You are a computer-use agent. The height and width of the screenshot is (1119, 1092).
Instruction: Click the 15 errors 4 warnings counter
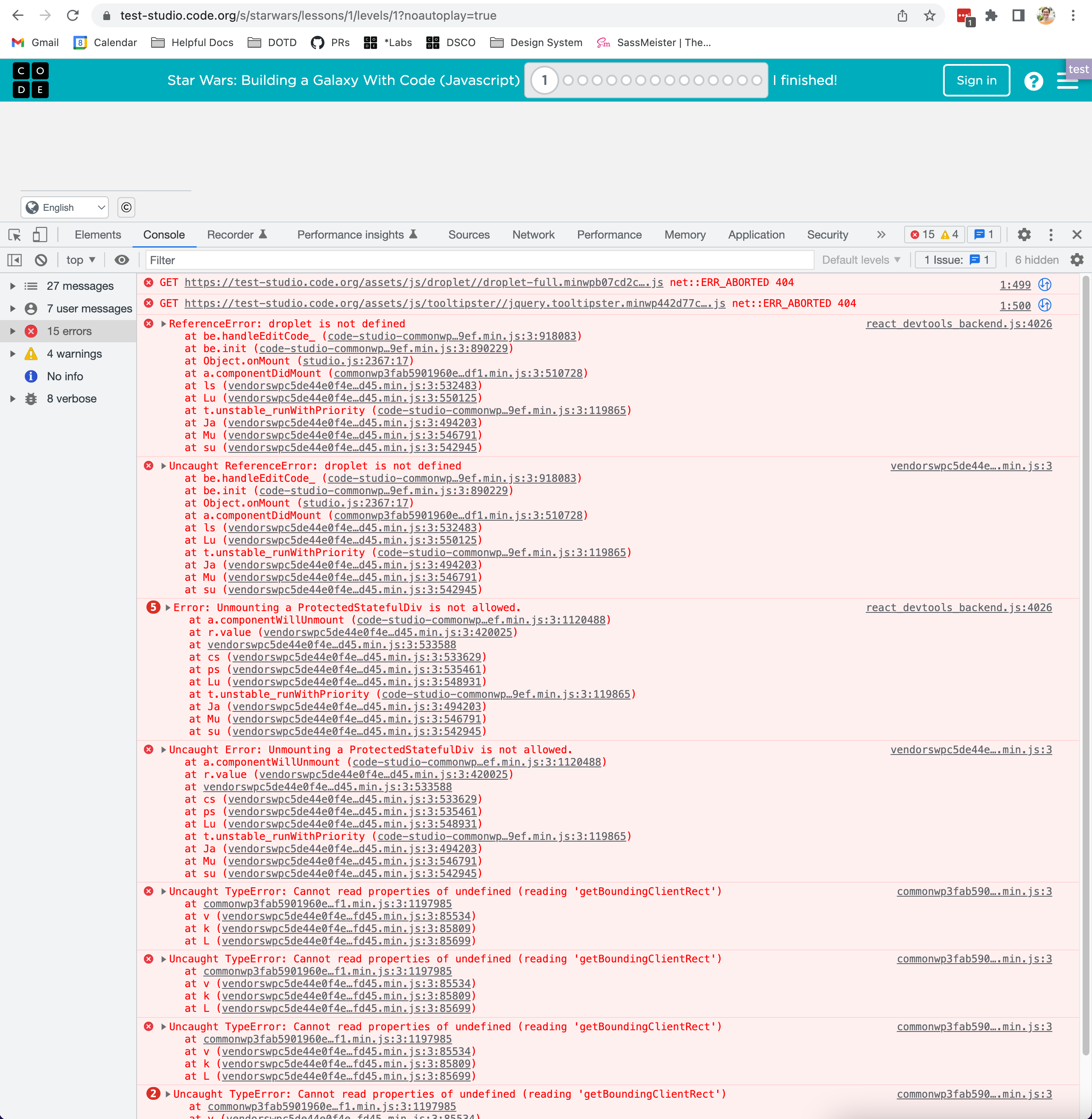point(934,234)
